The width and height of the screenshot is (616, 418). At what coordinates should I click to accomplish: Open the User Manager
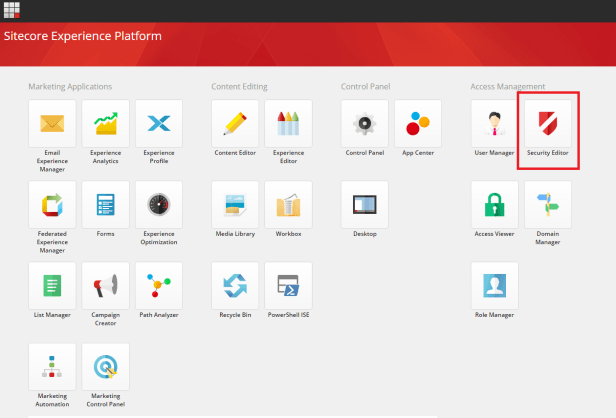coord(494,124)
